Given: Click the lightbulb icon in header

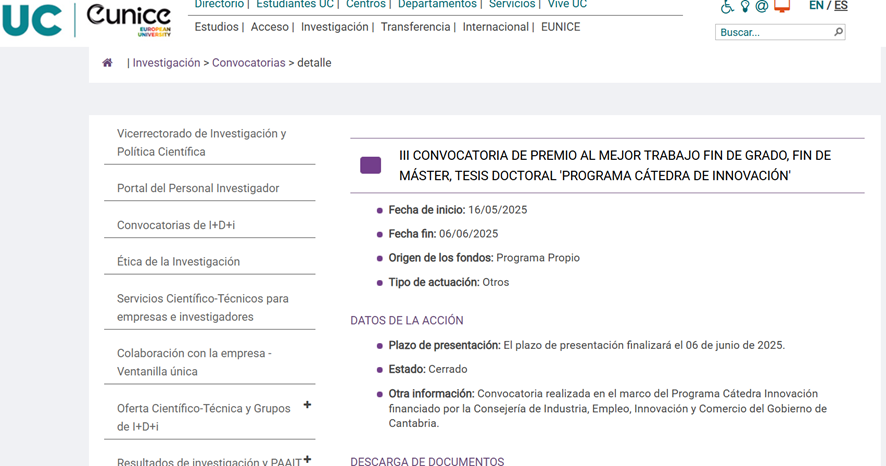Looking at the screenshot, I should click(745, 7).
